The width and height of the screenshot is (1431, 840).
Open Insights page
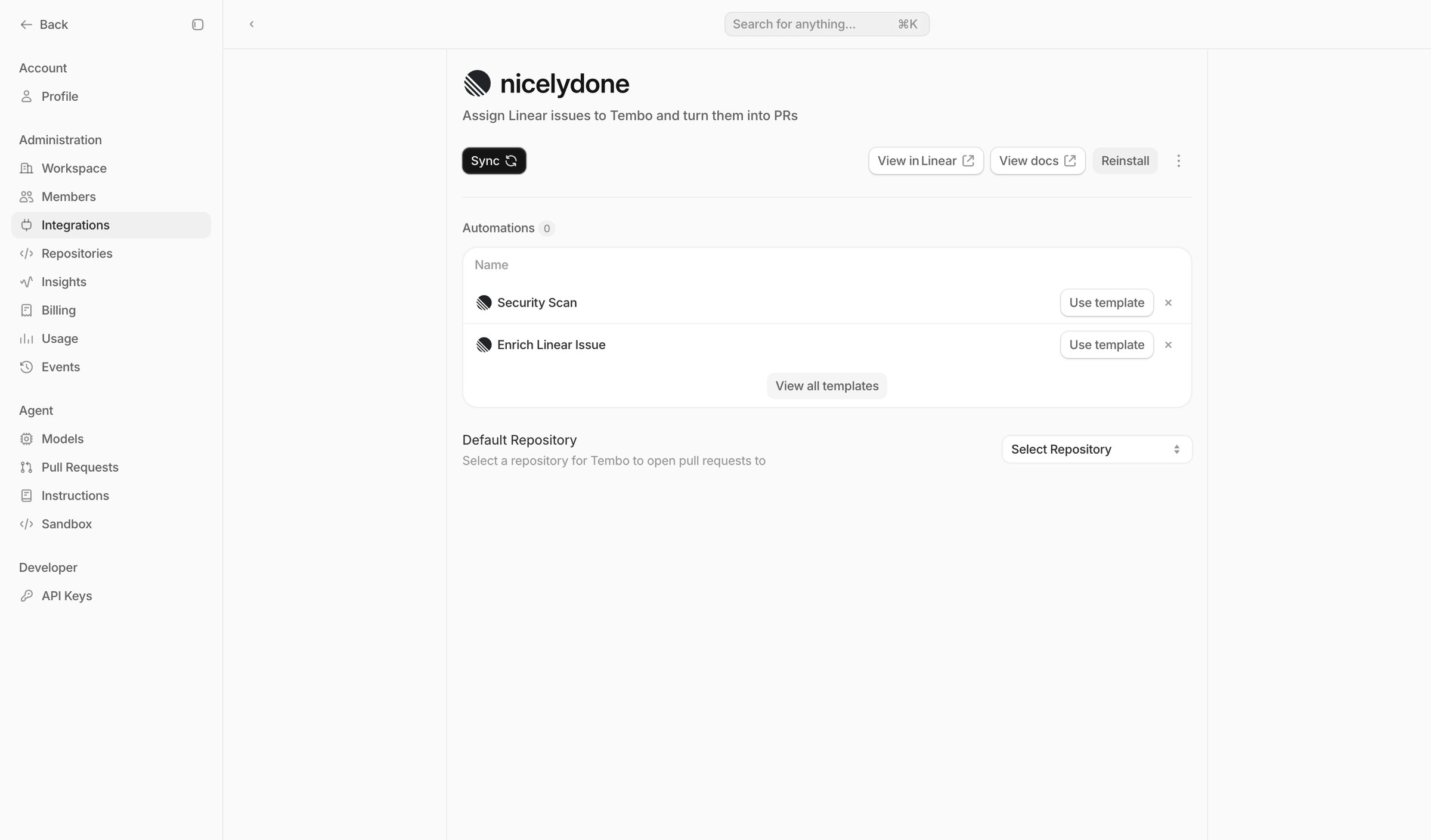[x=111, y=282]
